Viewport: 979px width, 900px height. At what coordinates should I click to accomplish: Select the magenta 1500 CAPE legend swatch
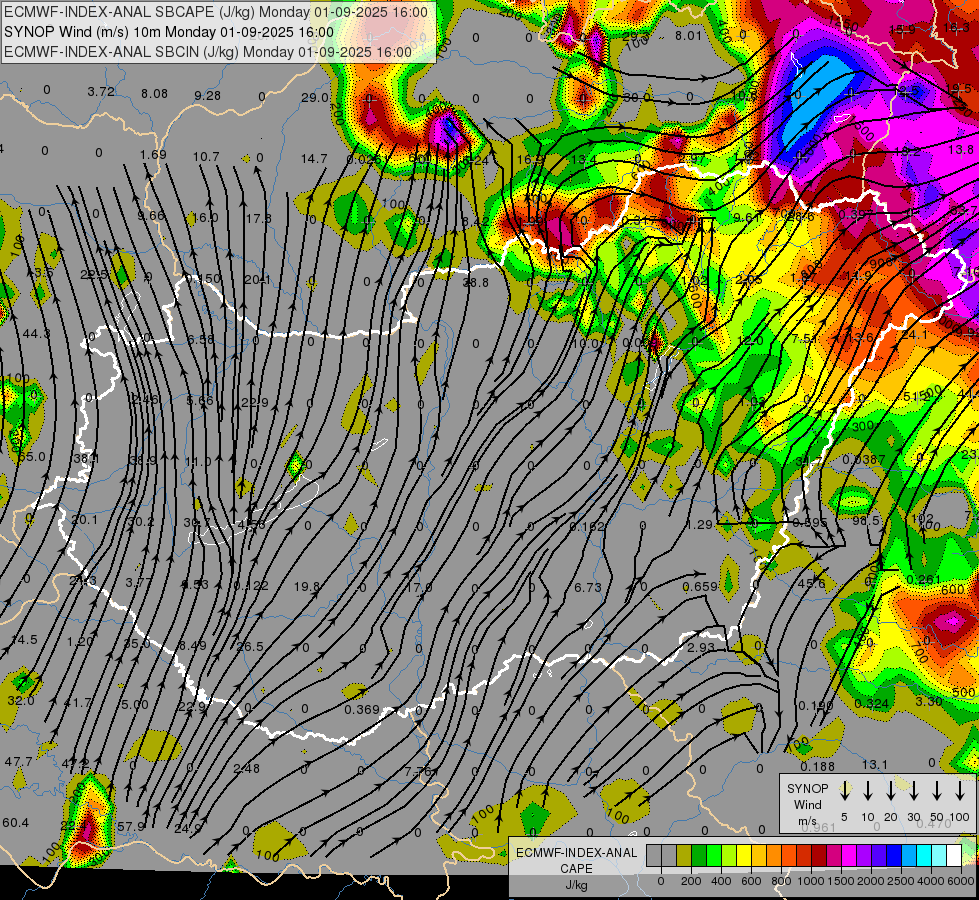pyautogui.click(x=849, y=856)
